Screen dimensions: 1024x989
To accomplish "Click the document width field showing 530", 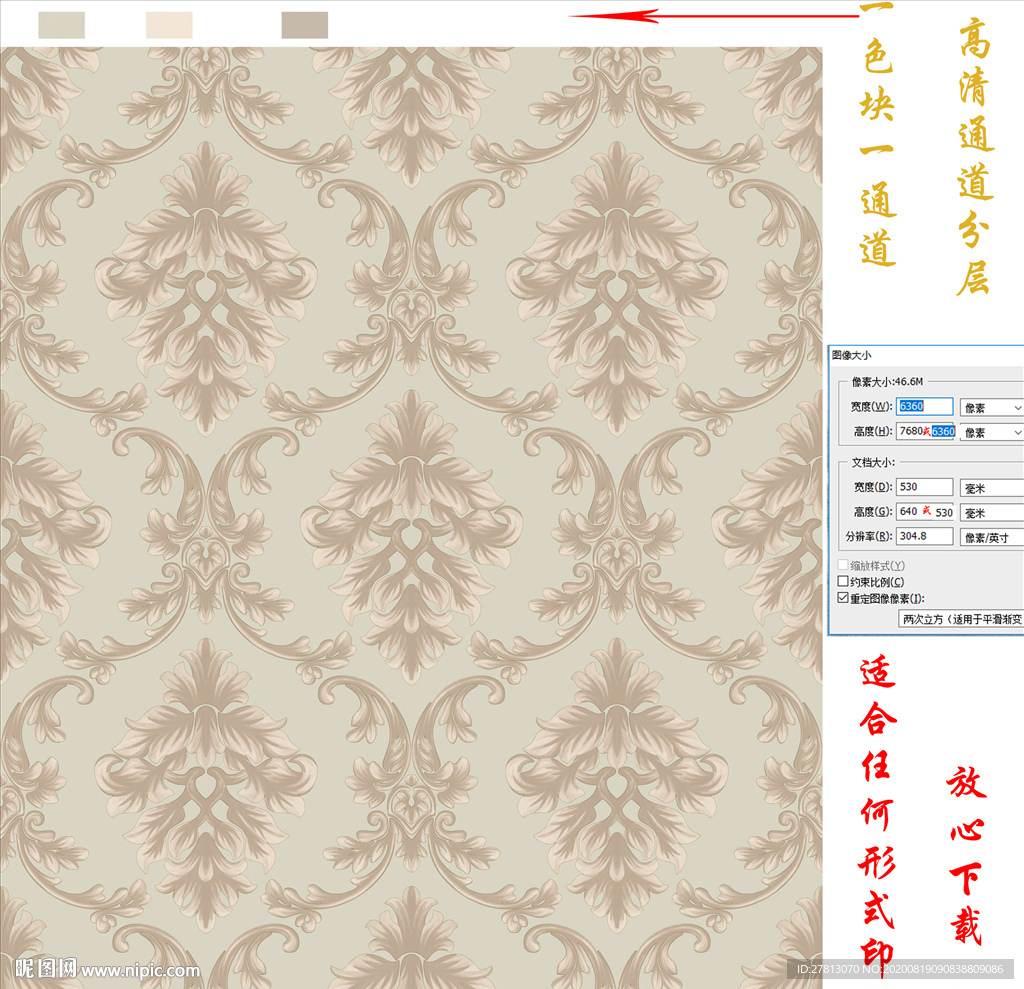I will (924, 487).
